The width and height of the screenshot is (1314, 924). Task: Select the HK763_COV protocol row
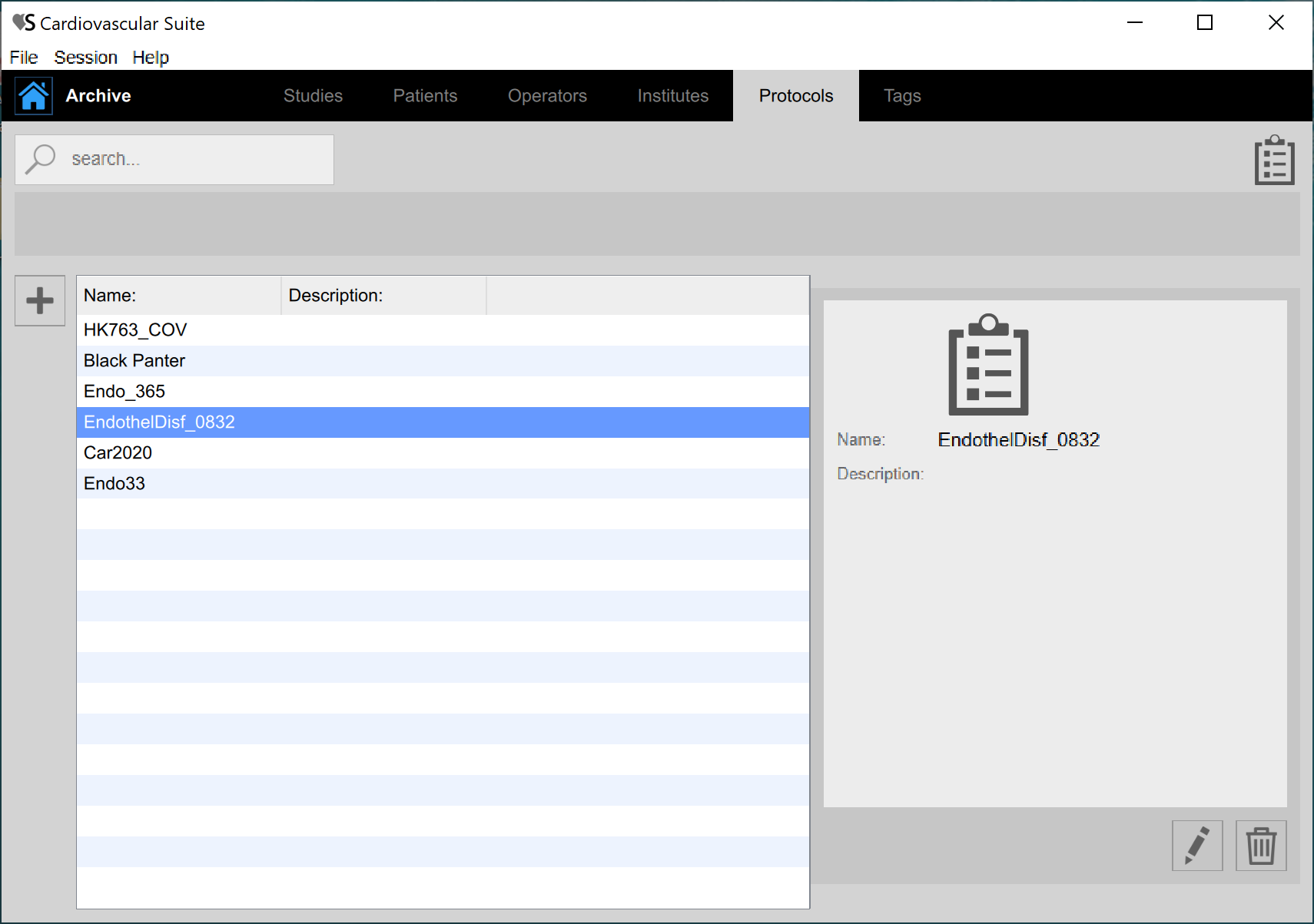tap(135, 330)
